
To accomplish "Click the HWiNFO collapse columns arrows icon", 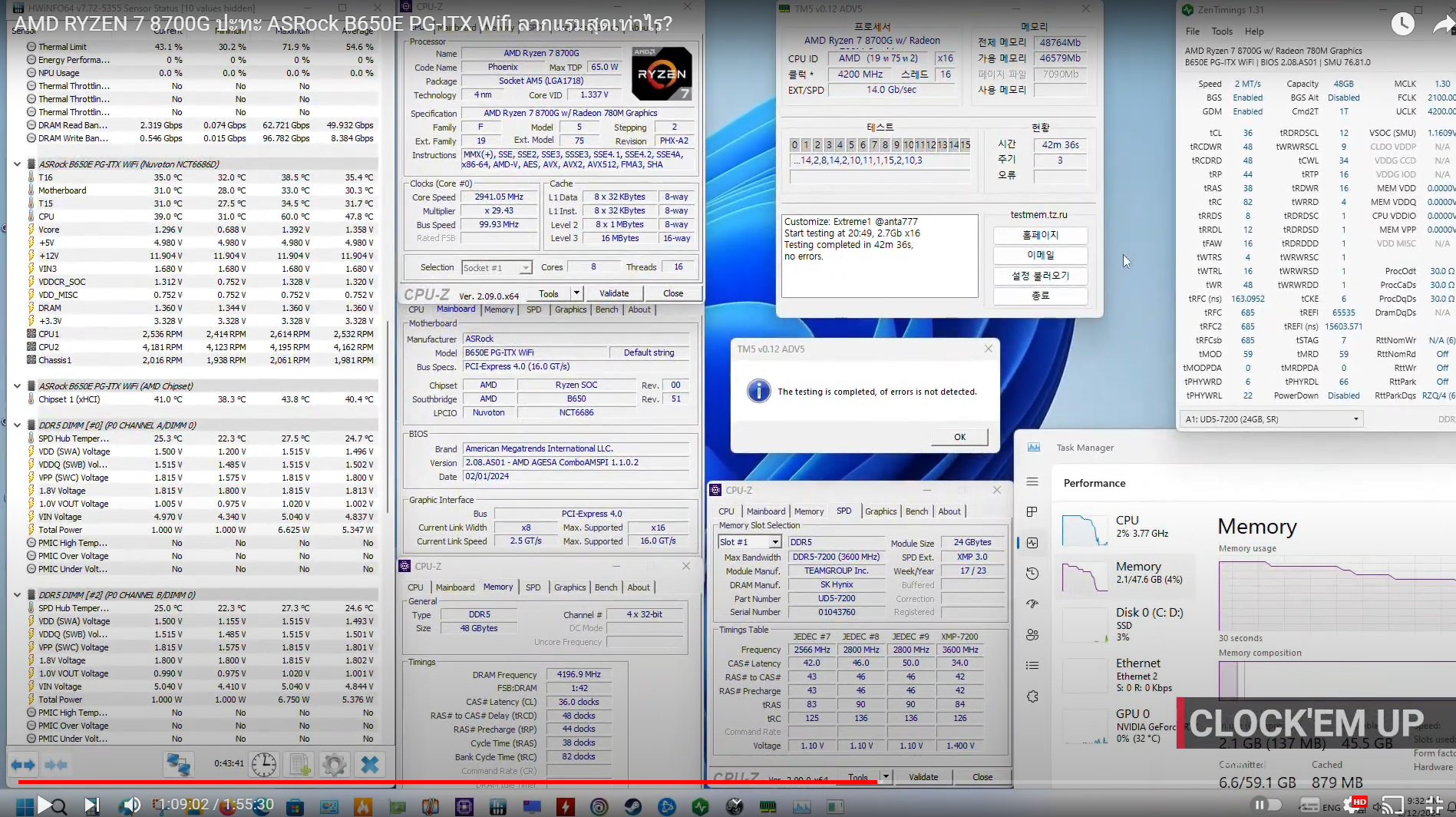I will 56,764.
